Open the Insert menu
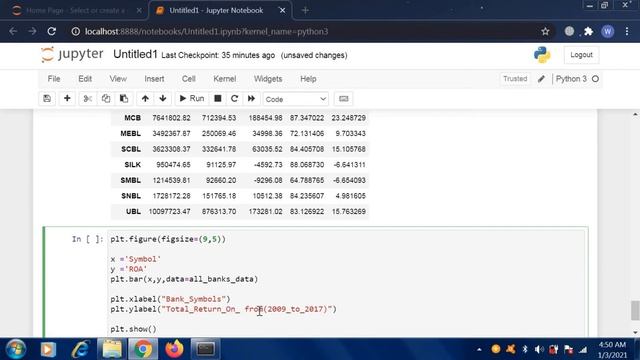Screen dimensions: 640x360 (154, 79)
